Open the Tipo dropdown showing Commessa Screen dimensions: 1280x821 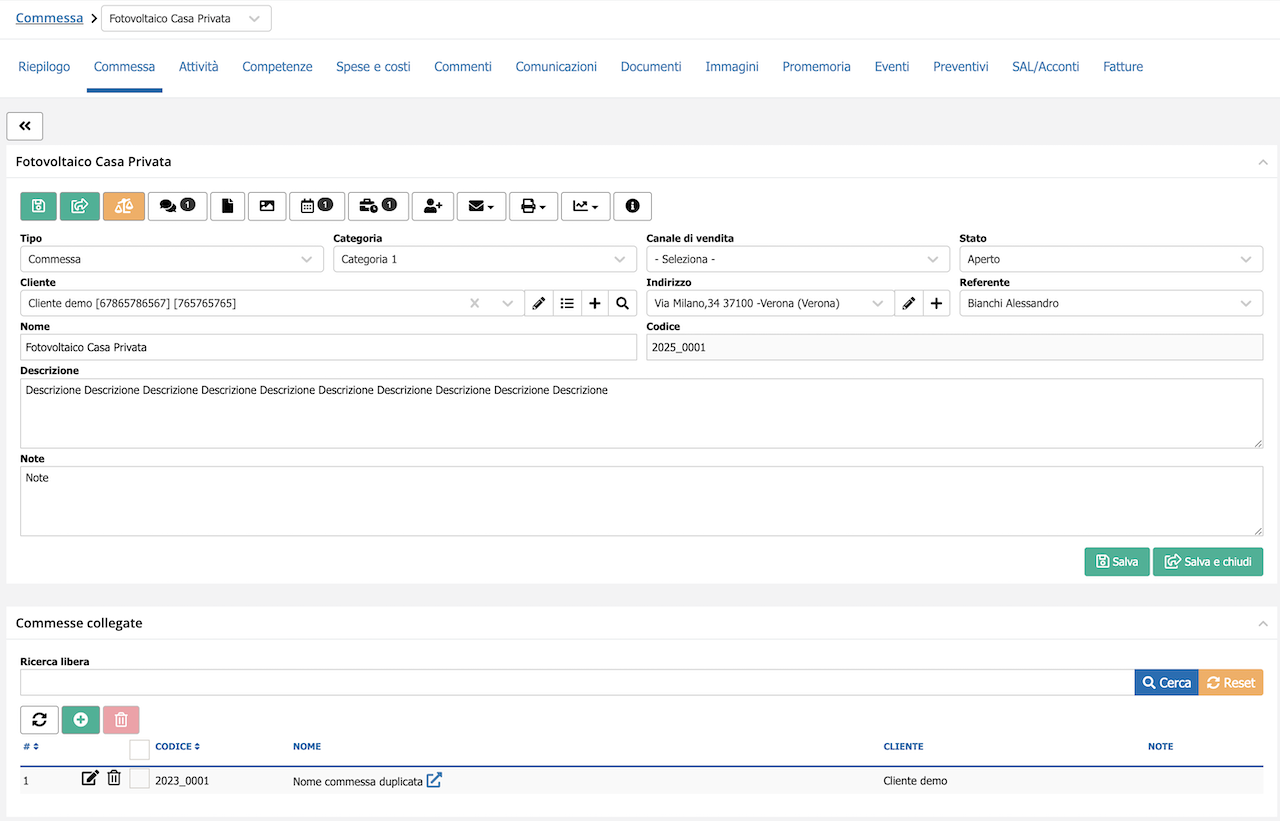pos(172,259)
